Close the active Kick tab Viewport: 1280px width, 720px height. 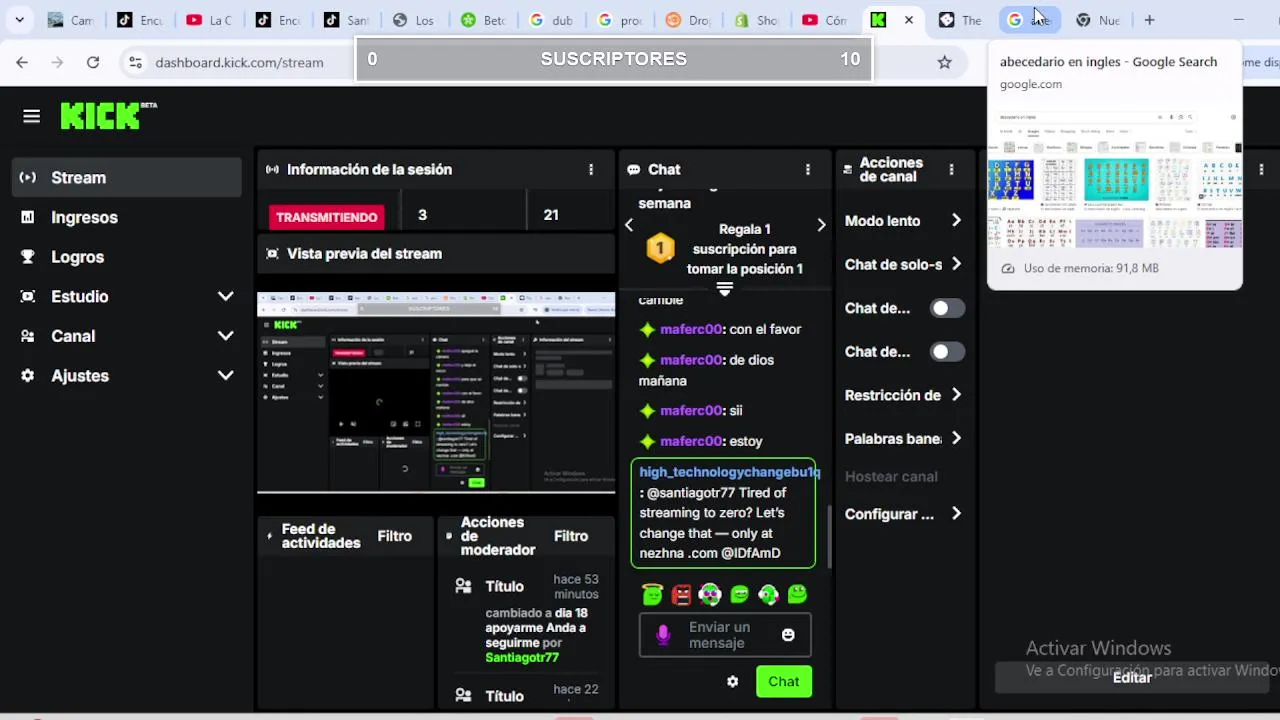[908, 20]
